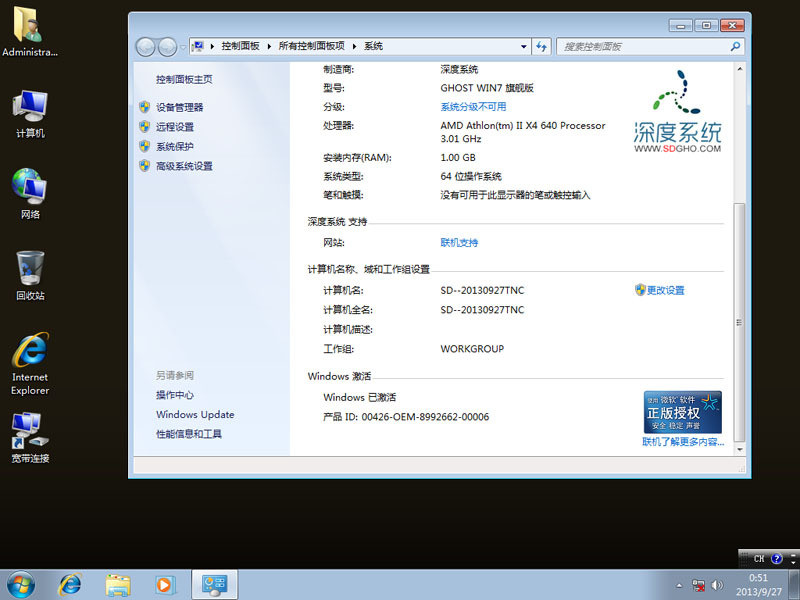Viewport: 800px width, 600px height.
Task: Click the 正版授权 genuine badge image
Action: (x=682, y=412)
